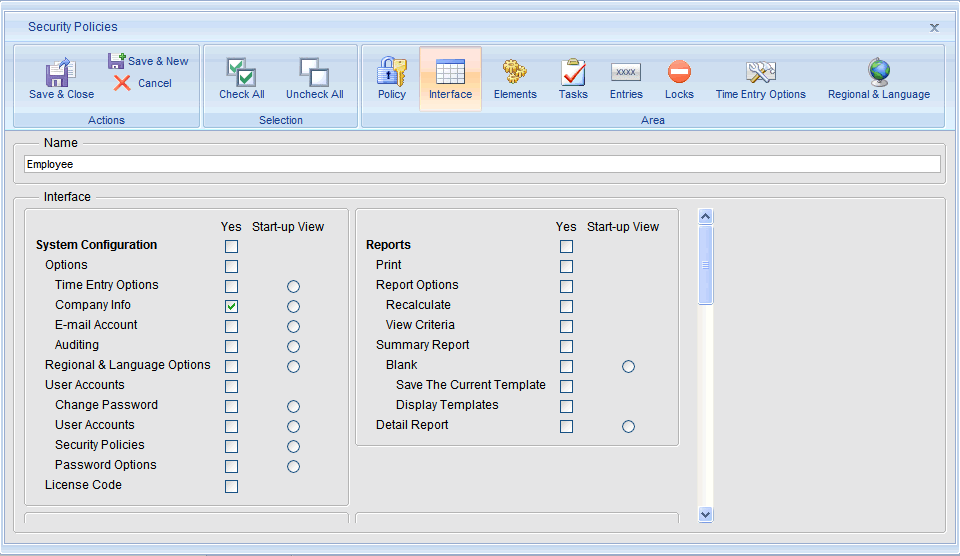Click the scrollbar down arrow
The width and height of the screenshot is (960, 556).
tap(706, 514)
